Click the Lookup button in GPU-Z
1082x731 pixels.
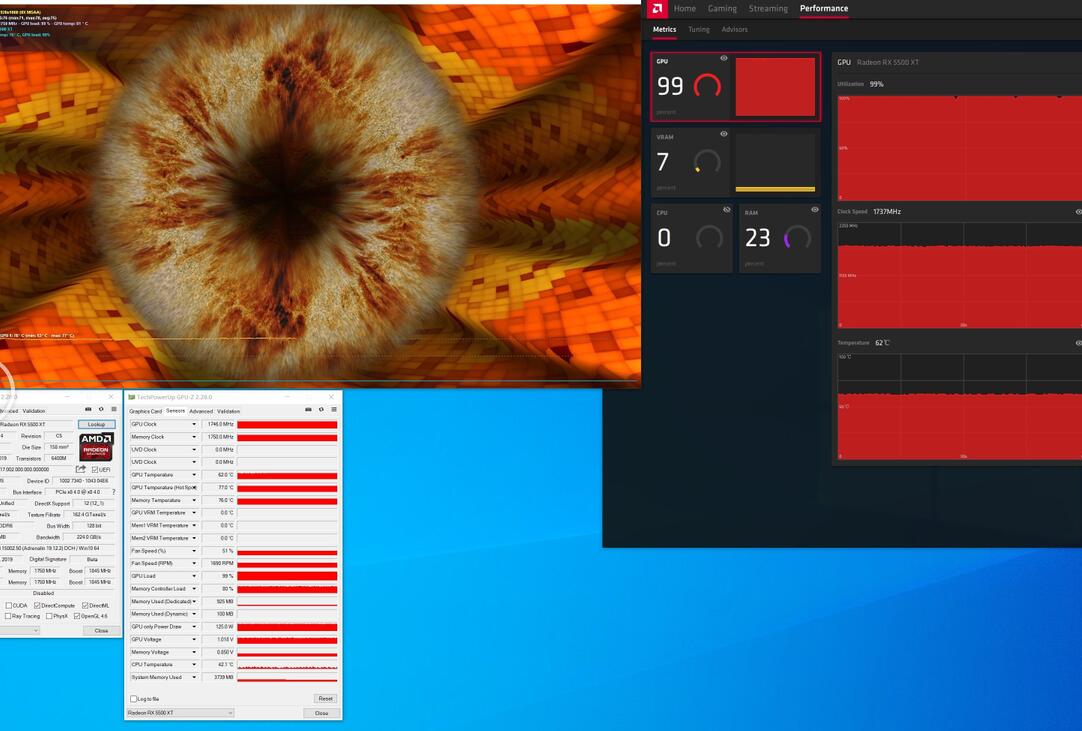[96, 424]
